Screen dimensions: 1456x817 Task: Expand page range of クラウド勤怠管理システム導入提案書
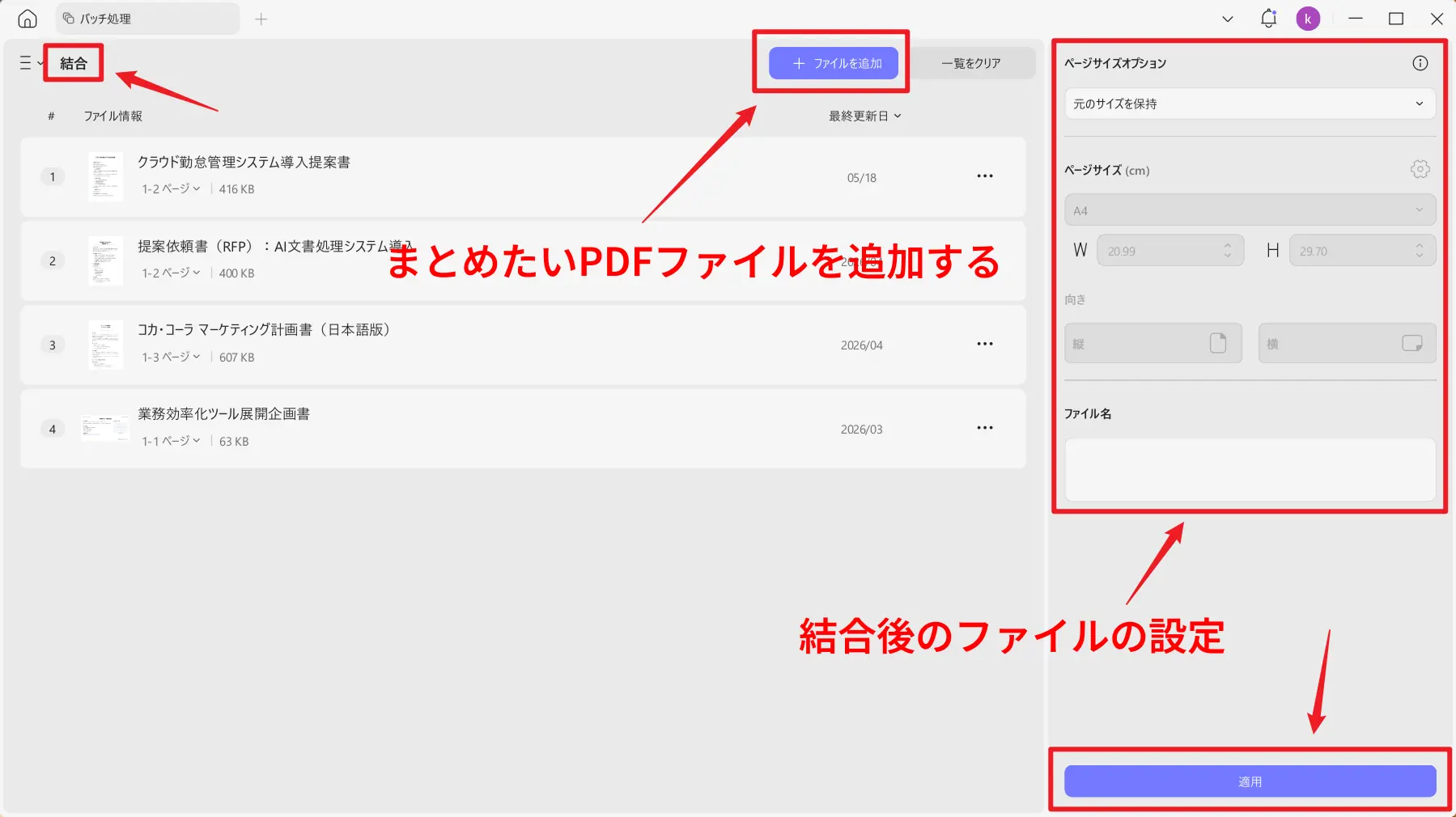(171, 188)
